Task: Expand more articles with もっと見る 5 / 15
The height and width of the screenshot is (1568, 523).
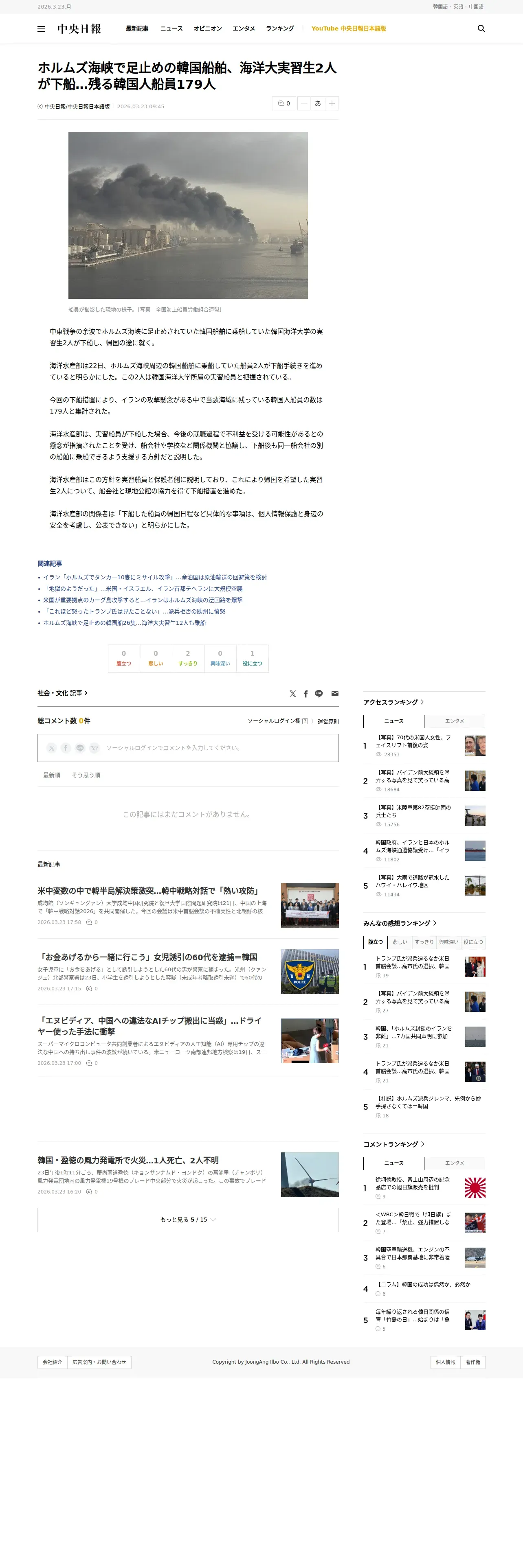Action: coord(188,1220)
